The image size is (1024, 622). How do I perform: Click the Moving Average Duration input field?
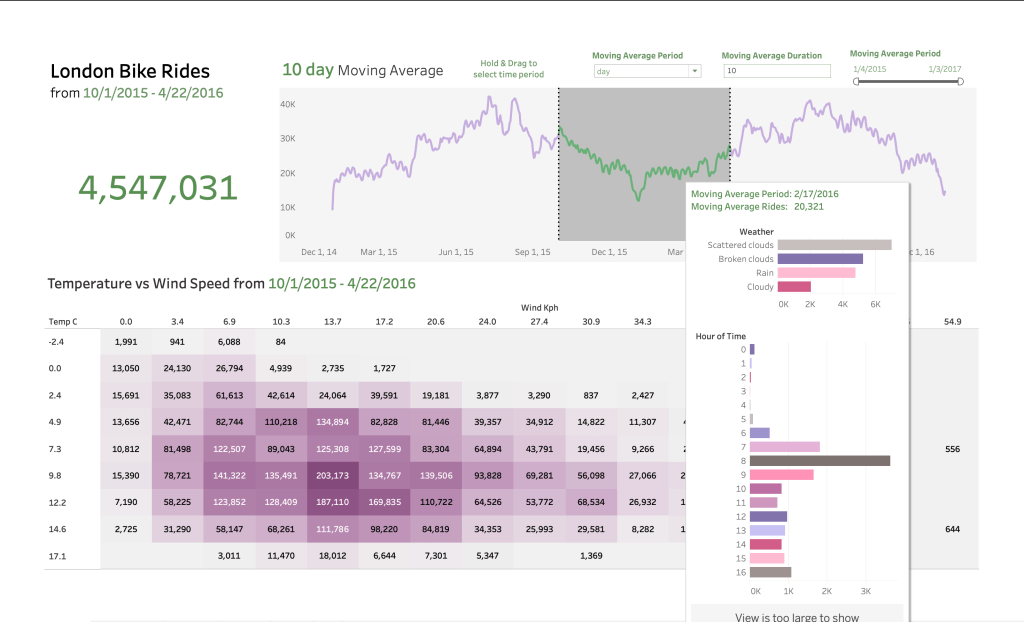coord(776,71)
